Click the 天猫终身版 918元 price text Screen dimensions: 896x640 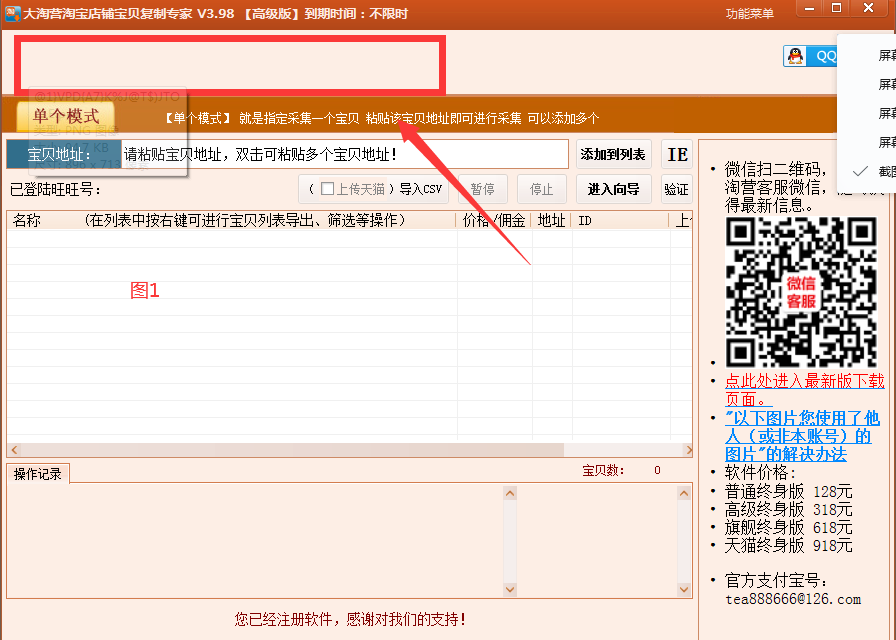coord(789,546)
